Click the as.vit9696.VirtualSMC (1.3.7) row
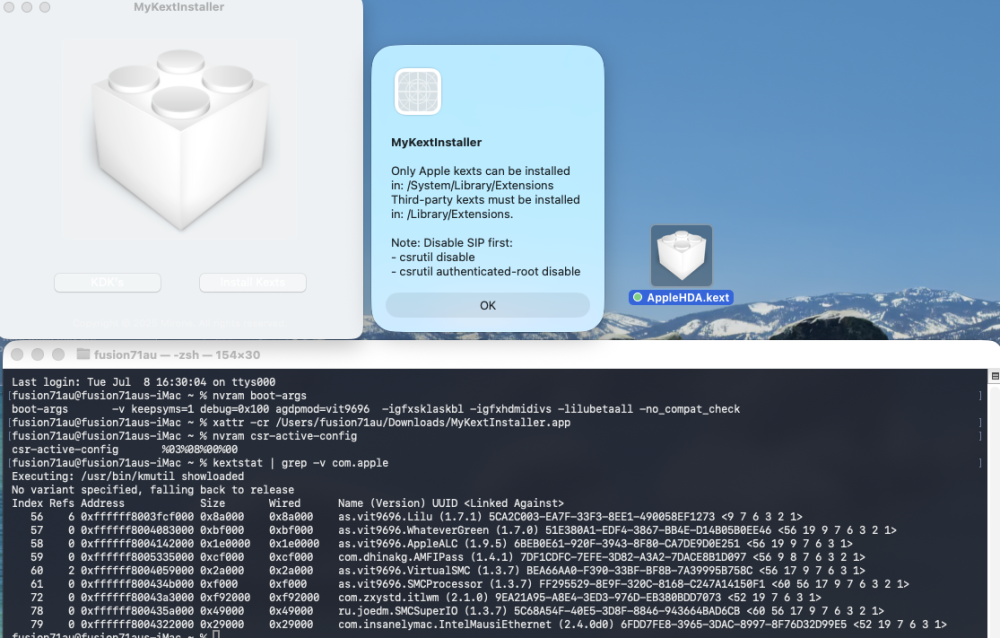1000x638 pixels. coord(447,570)
